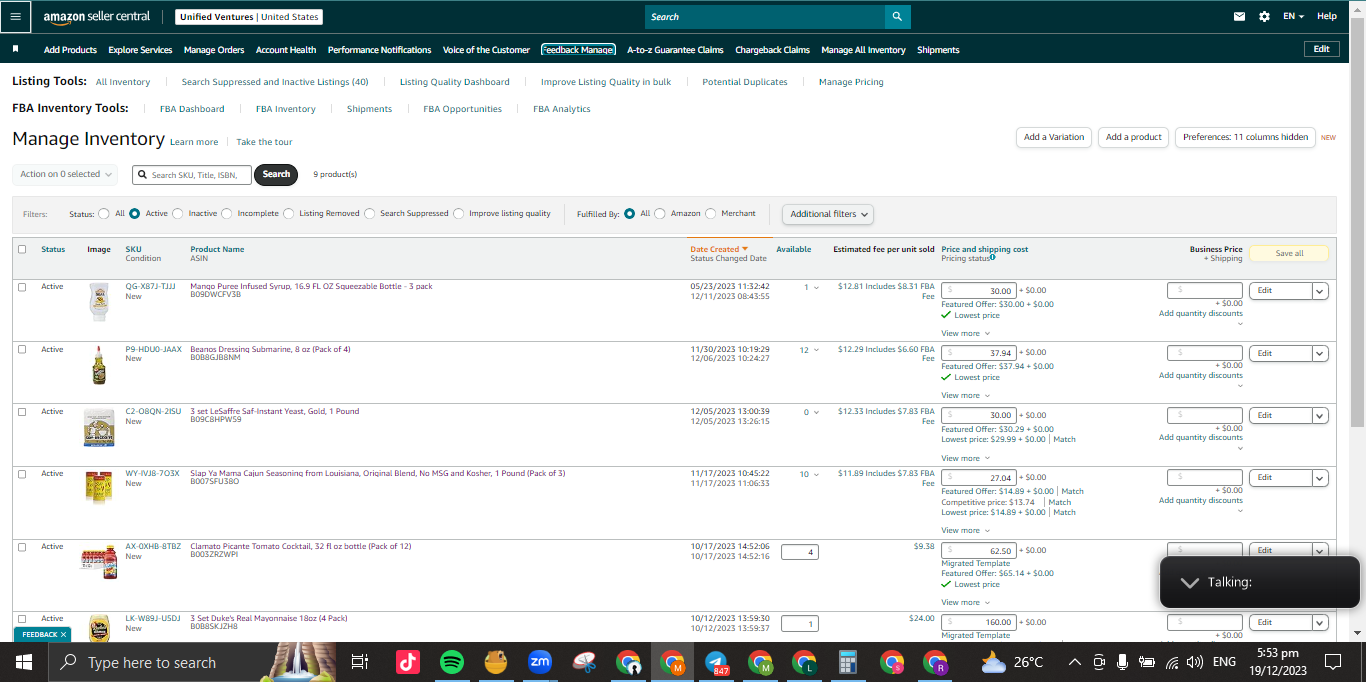Open the hamburger navigation menu
This screenshot has height=682, width=1366.
coord(16,16)
